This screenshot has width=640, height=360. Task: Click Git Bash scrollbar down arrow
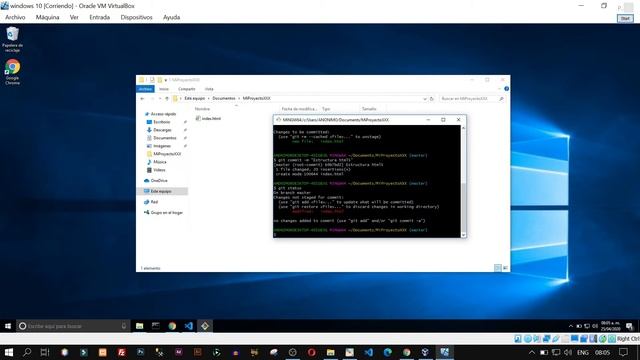(x=463, y=235)
